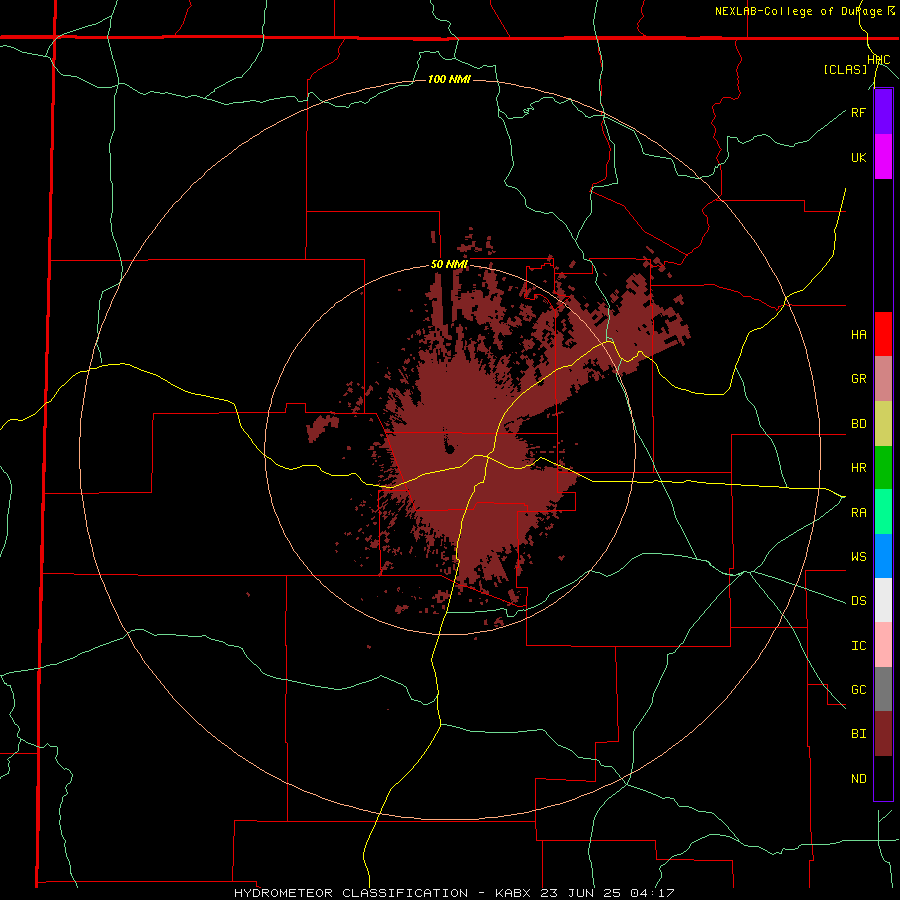Click the DS legend label

pyautogui.click(x=858, y=601)
